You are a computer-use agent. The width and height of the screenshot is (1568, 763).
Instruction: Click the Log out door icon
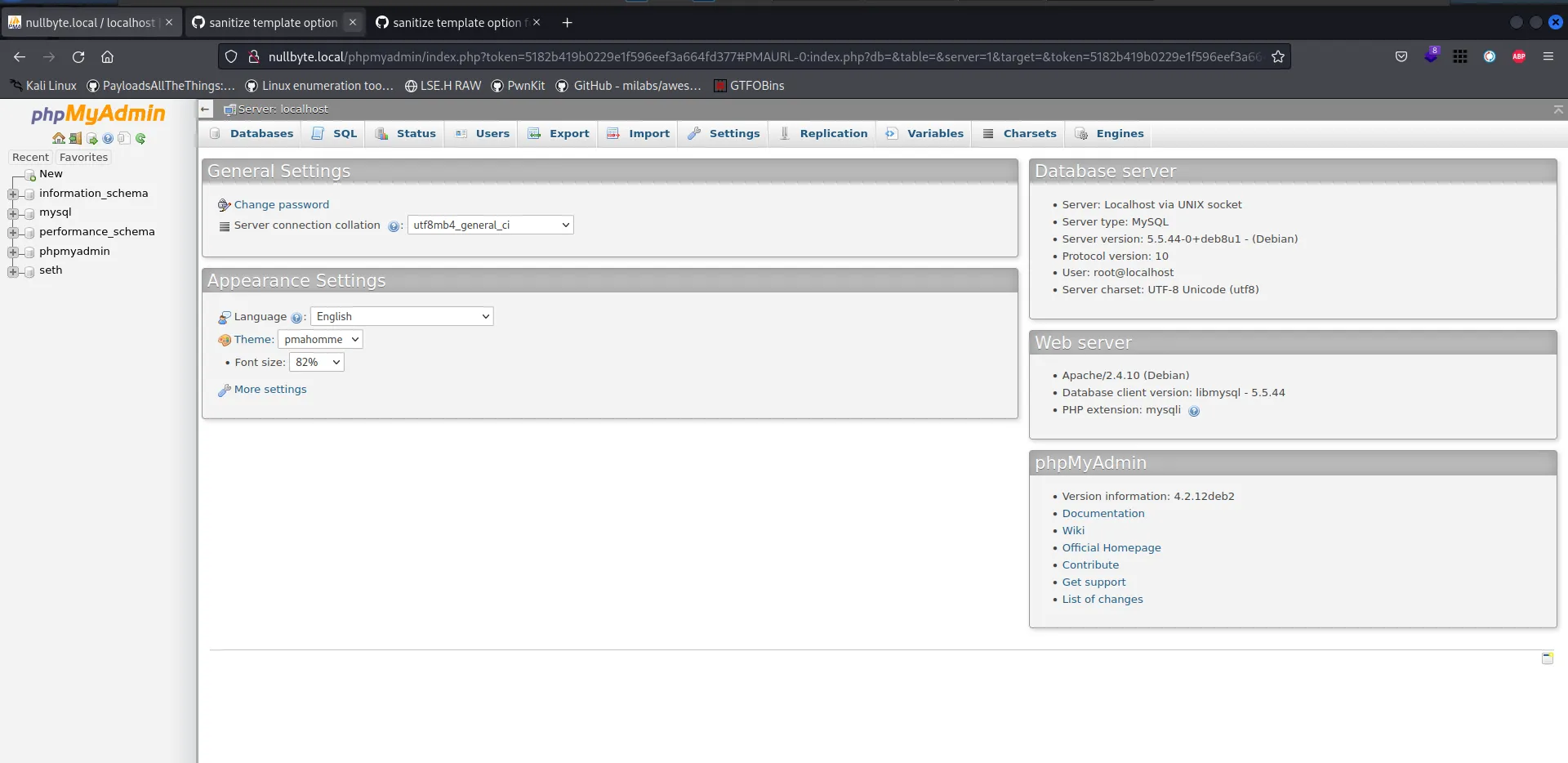75,139
